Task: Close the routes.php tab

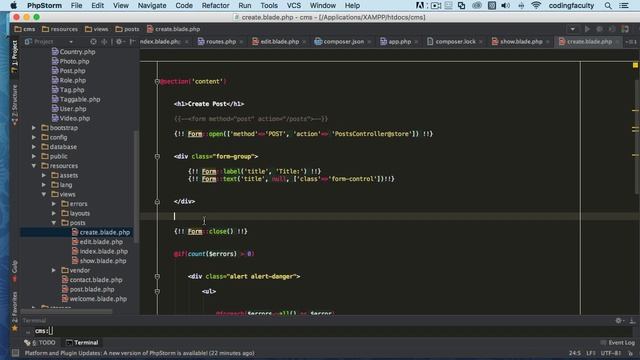Action: click(x=241, y=42)
